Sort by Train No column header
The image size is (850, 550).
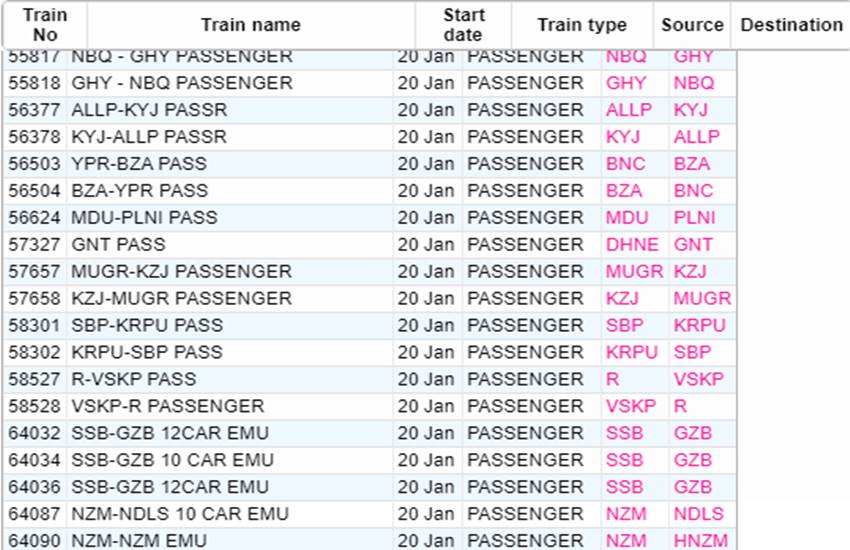pos(45,25)
